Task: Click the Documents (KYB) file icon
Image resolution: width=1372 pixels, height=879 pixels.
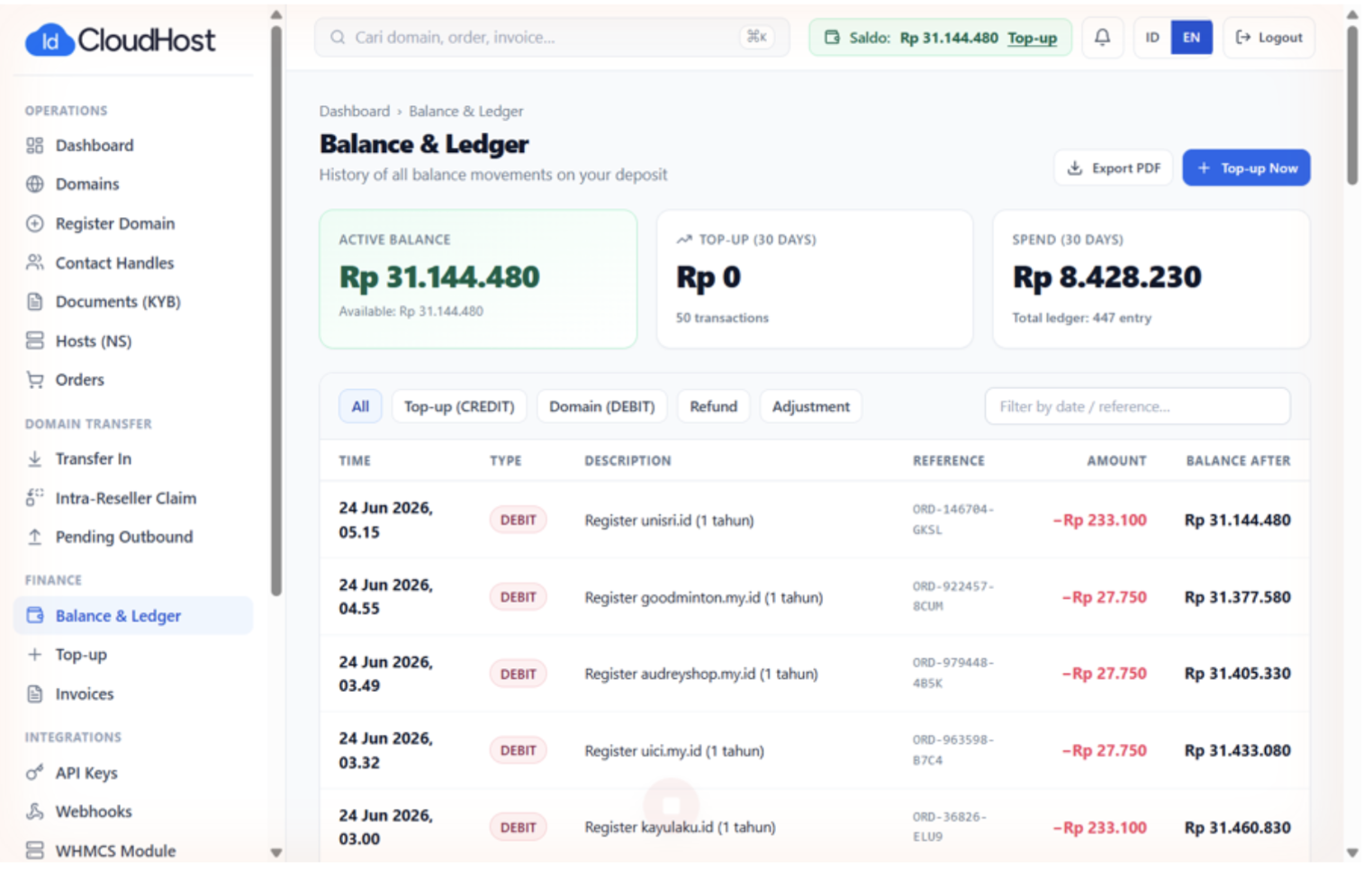Action: (x=35, y=302)
